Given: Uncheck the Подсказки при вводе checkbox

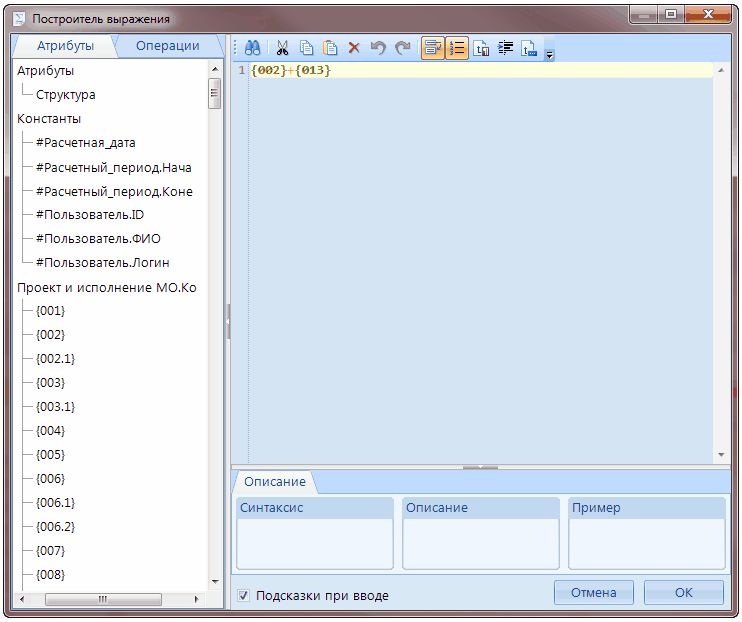Looking at the screenshot, I should [244, 596].
